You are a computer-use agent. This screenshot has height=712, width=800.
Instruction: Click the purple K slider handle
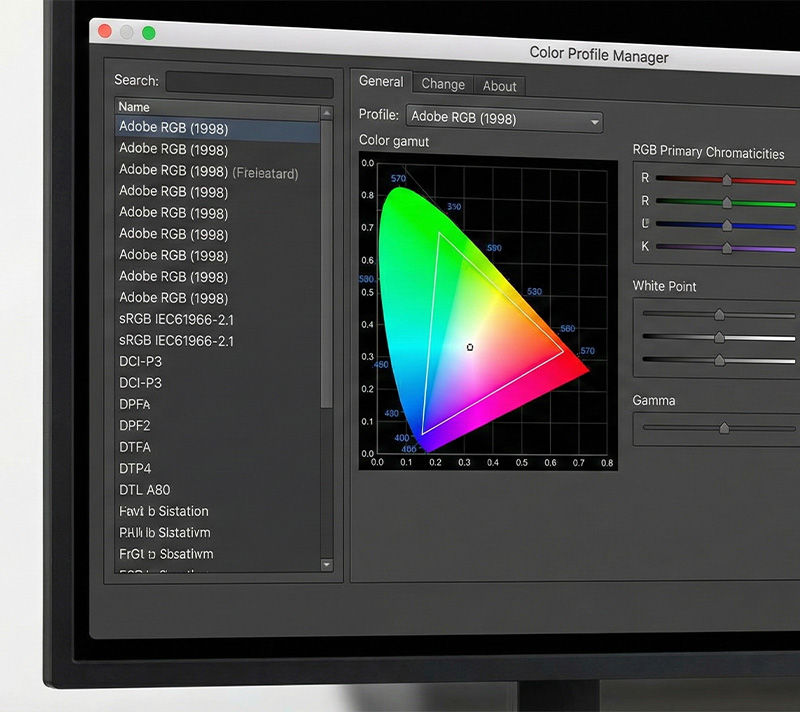tap(727, 247)
